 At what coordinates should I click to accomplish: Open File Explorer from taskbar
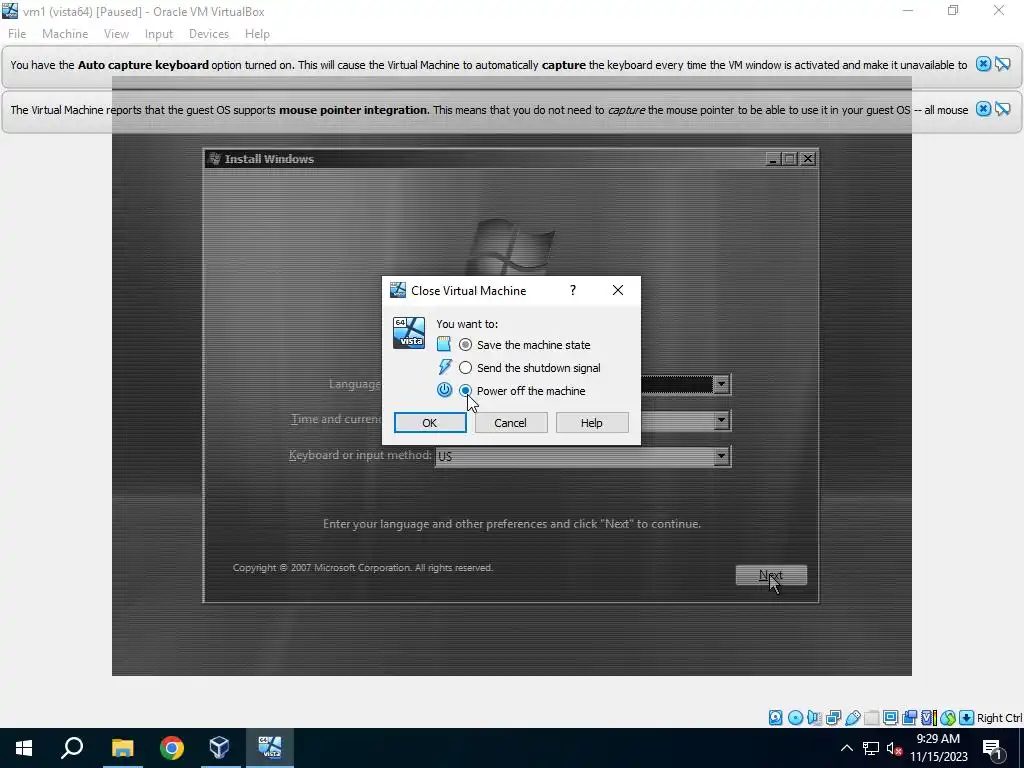122,748
